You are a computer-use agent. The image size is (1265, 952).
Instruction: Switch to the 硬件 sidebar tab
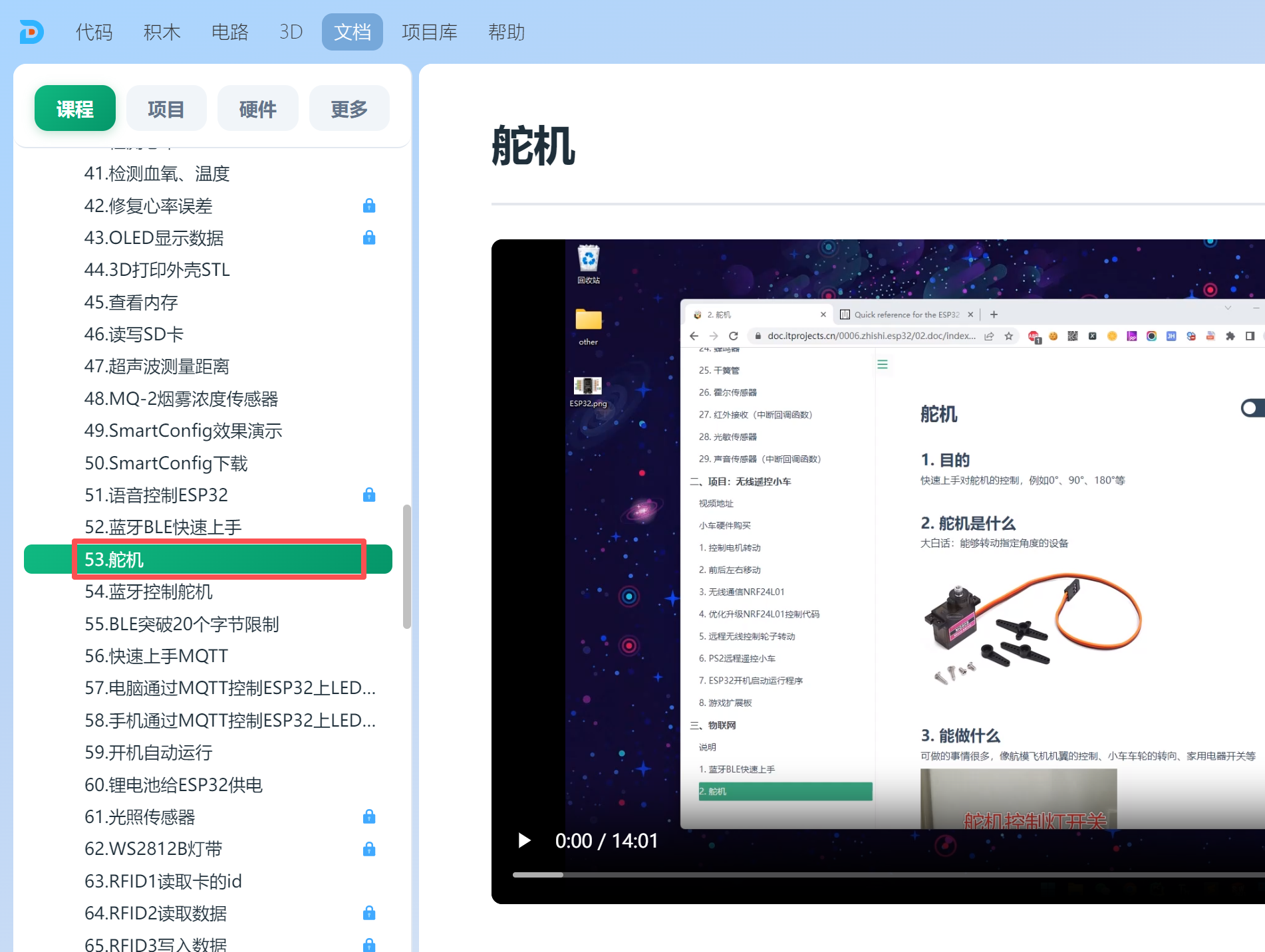tap(258, 108)
